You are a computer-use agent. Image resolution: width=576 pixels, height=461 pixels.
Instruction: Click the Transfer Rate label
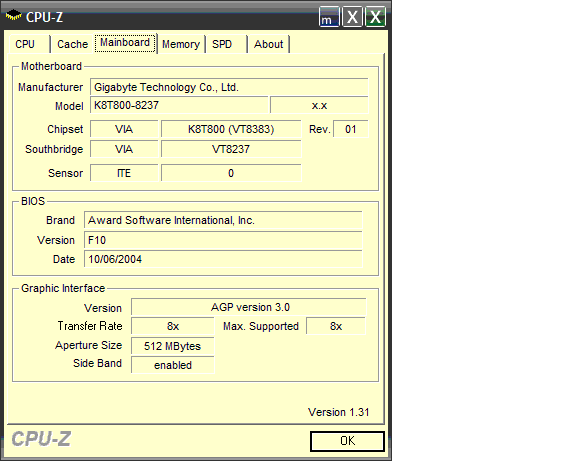(x=90, y=326)
